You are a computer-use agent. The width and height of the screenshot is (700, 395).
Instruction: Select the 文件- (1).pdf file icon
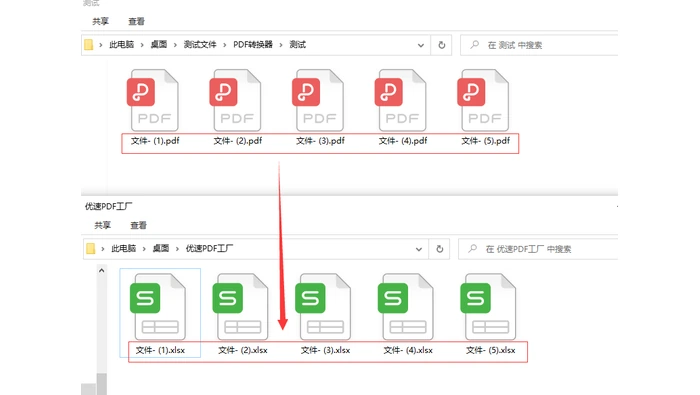[153, 100]
